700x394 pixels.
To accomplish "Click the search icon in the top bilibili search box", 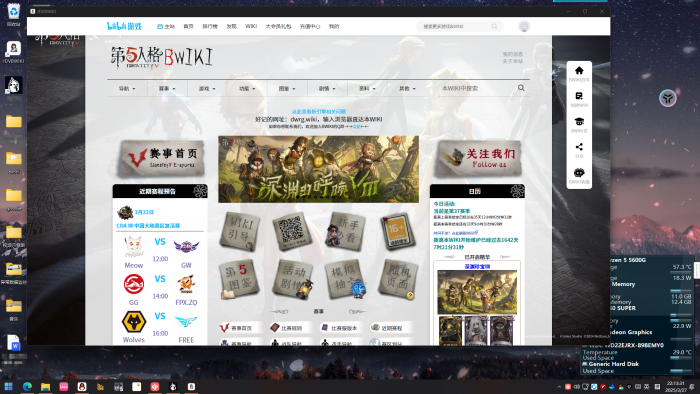I will point(494,26).
